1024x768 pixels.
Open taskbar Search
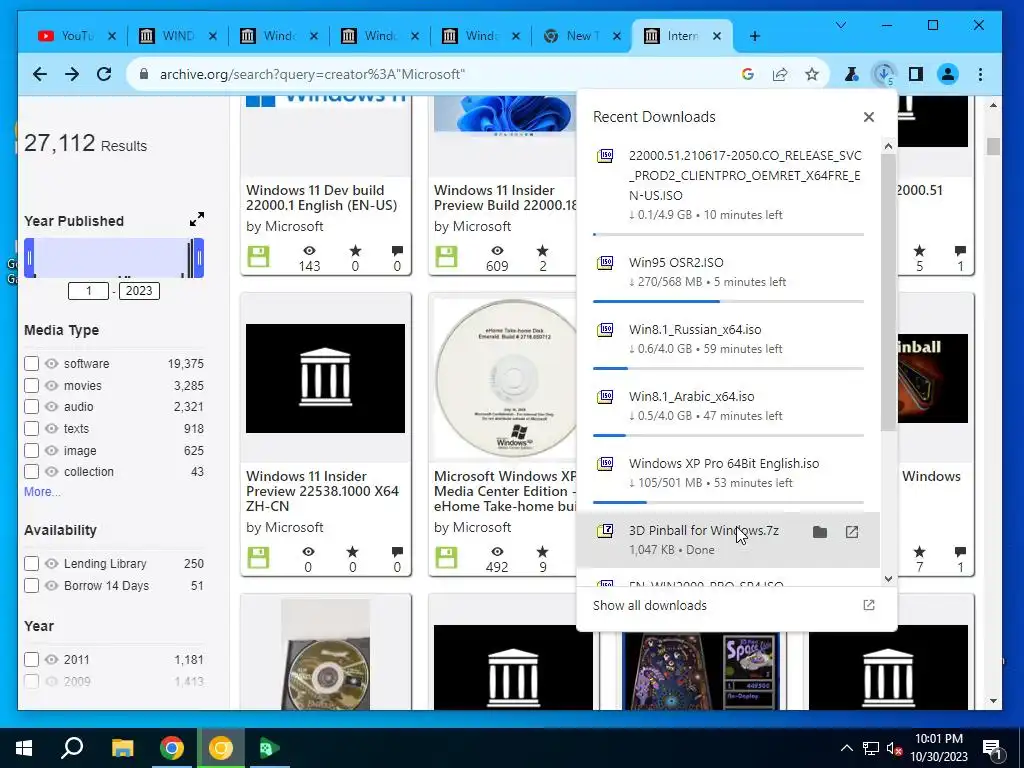72,748
